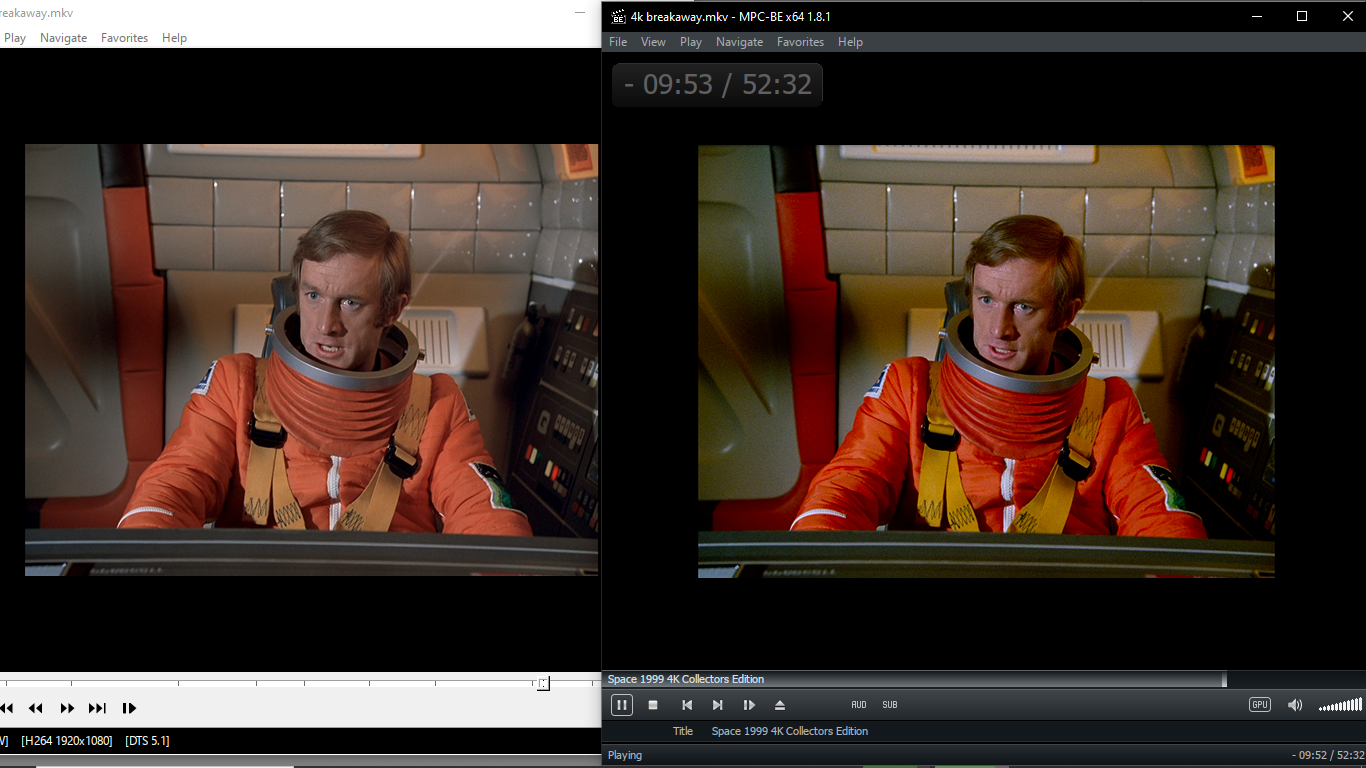The width and height of the screenshot is (1366, 768).
Task: Open the AUD audio track selector
Action: pyautogui.click(x=859, y=705)
